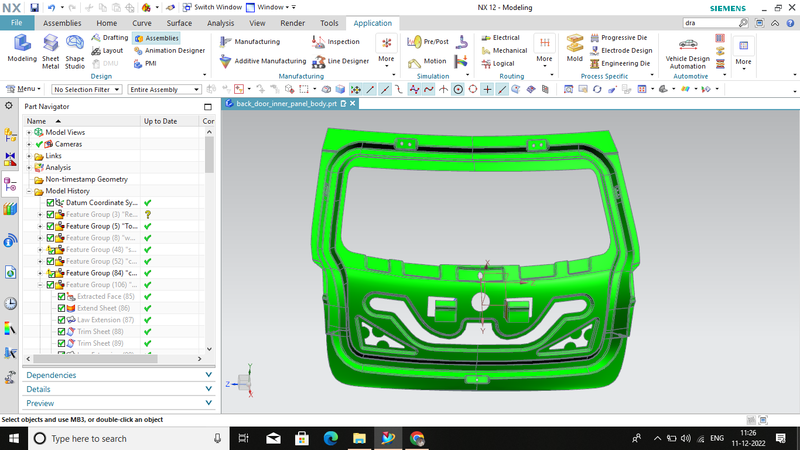The width and height of the screenshot is (800, 450).
Task: Toggle checkbox for Law Extension (87)
Action: 61,320
